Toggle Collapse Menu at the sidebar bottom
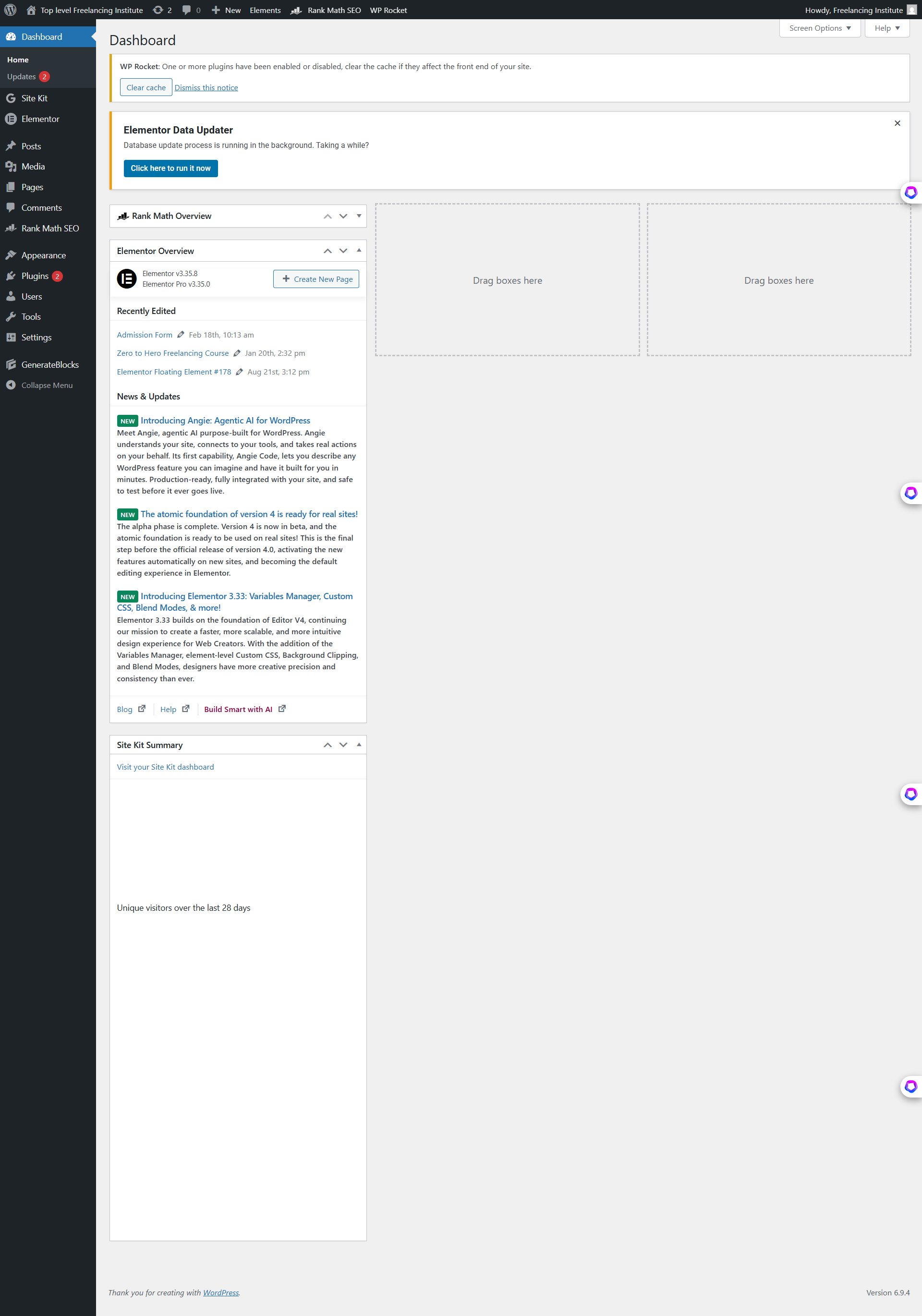Image resolution: width=922 pixels, height=1316 pixels. [x=10, y=385]
